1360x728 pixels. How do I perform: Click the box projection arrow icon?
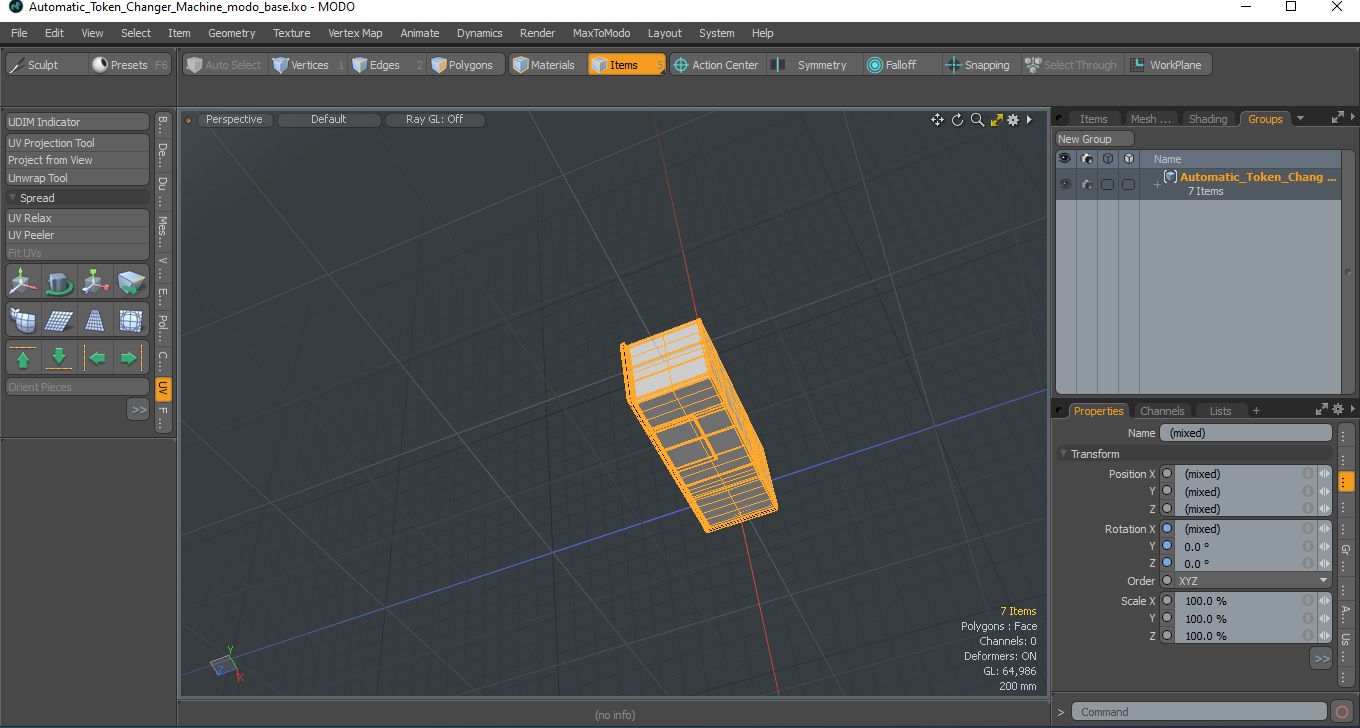click(131, 283)
